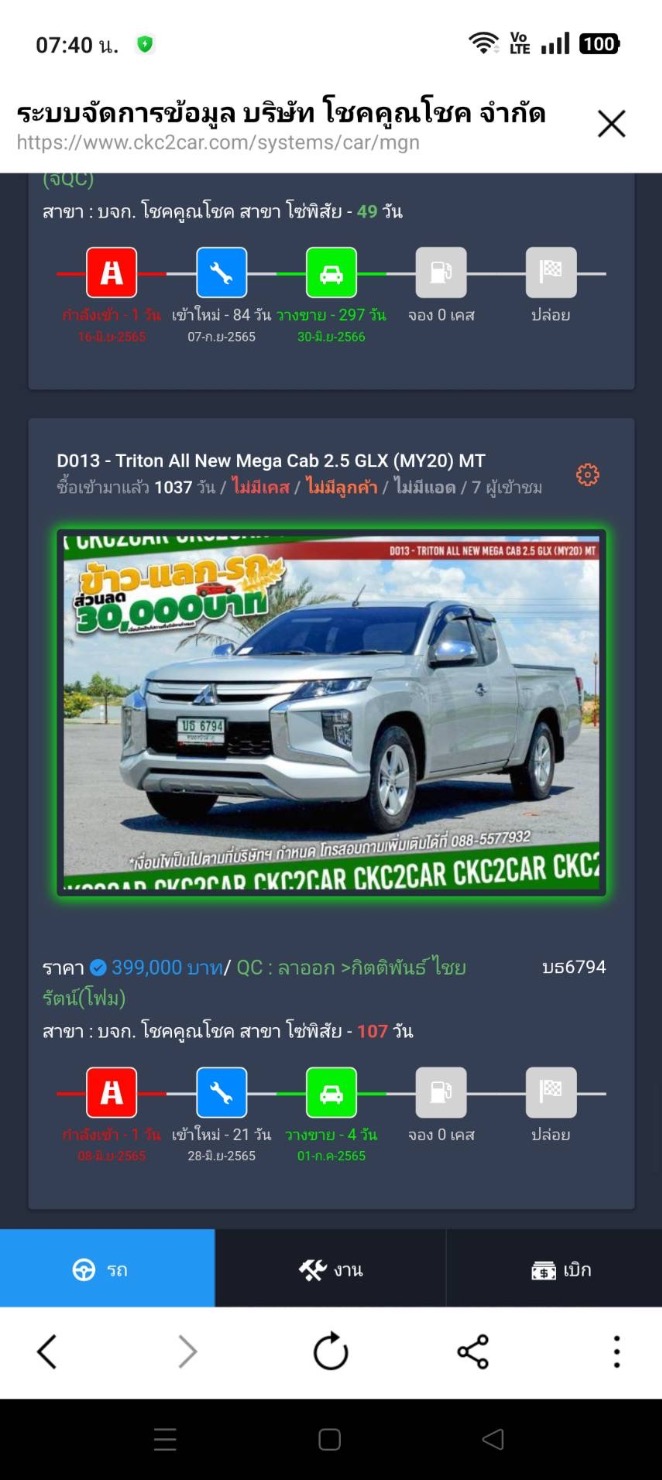Click red incoming-stage icon on D013 timeline

click(111, 1093)
